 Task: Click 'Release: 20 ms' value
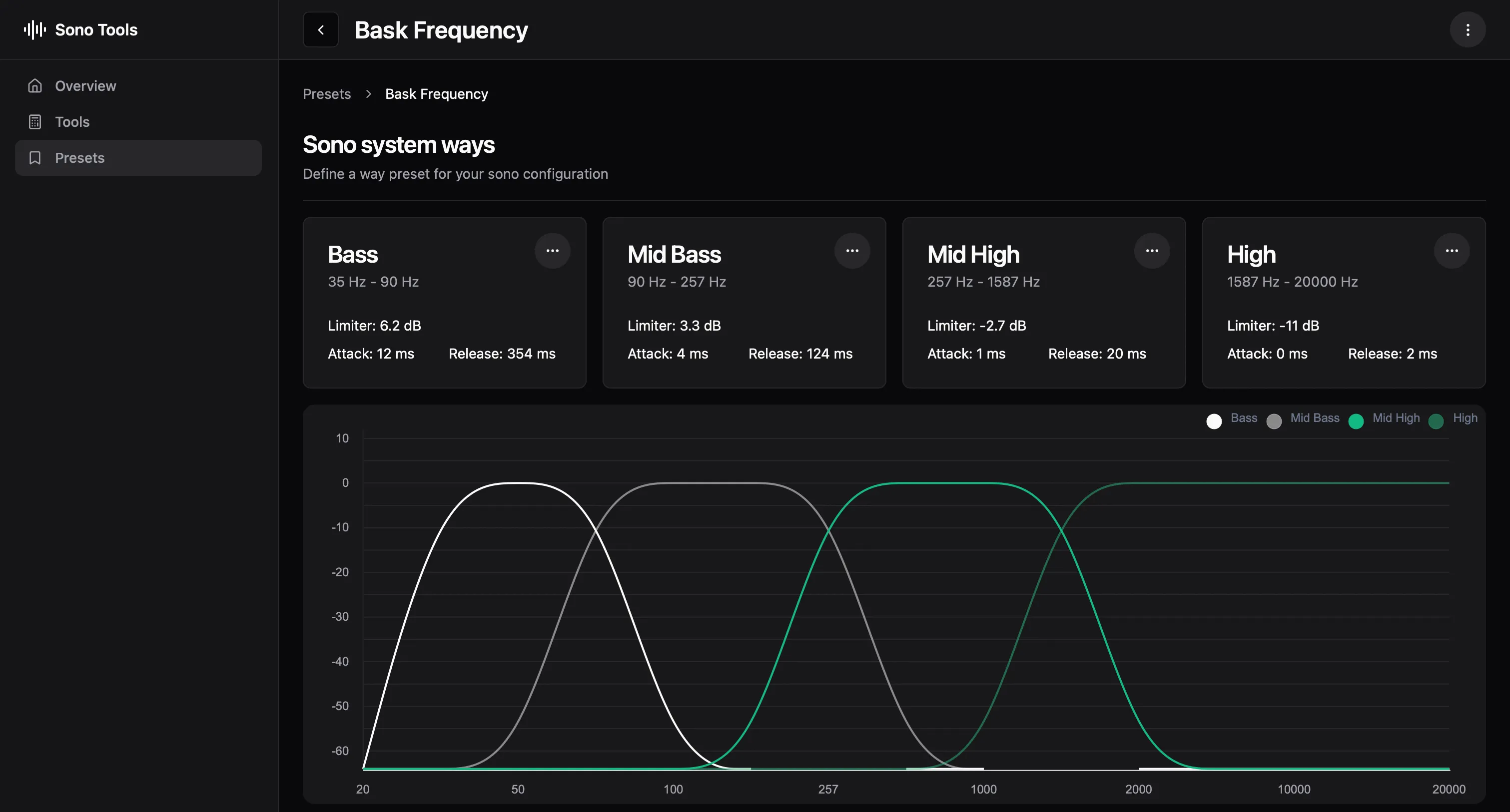[1097, 354]
